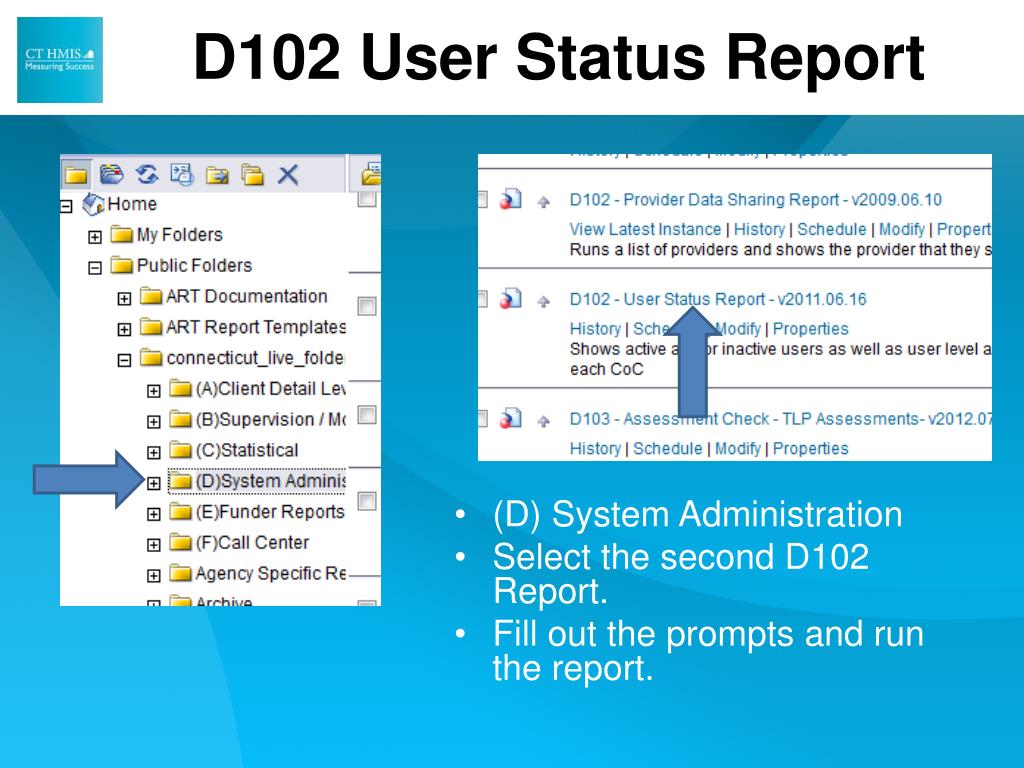Image resolution: width=1024 pixels, height=768 pixels.
Task: Click report icon beside D103 Assessment Check
Action: (x=511, y=418)
